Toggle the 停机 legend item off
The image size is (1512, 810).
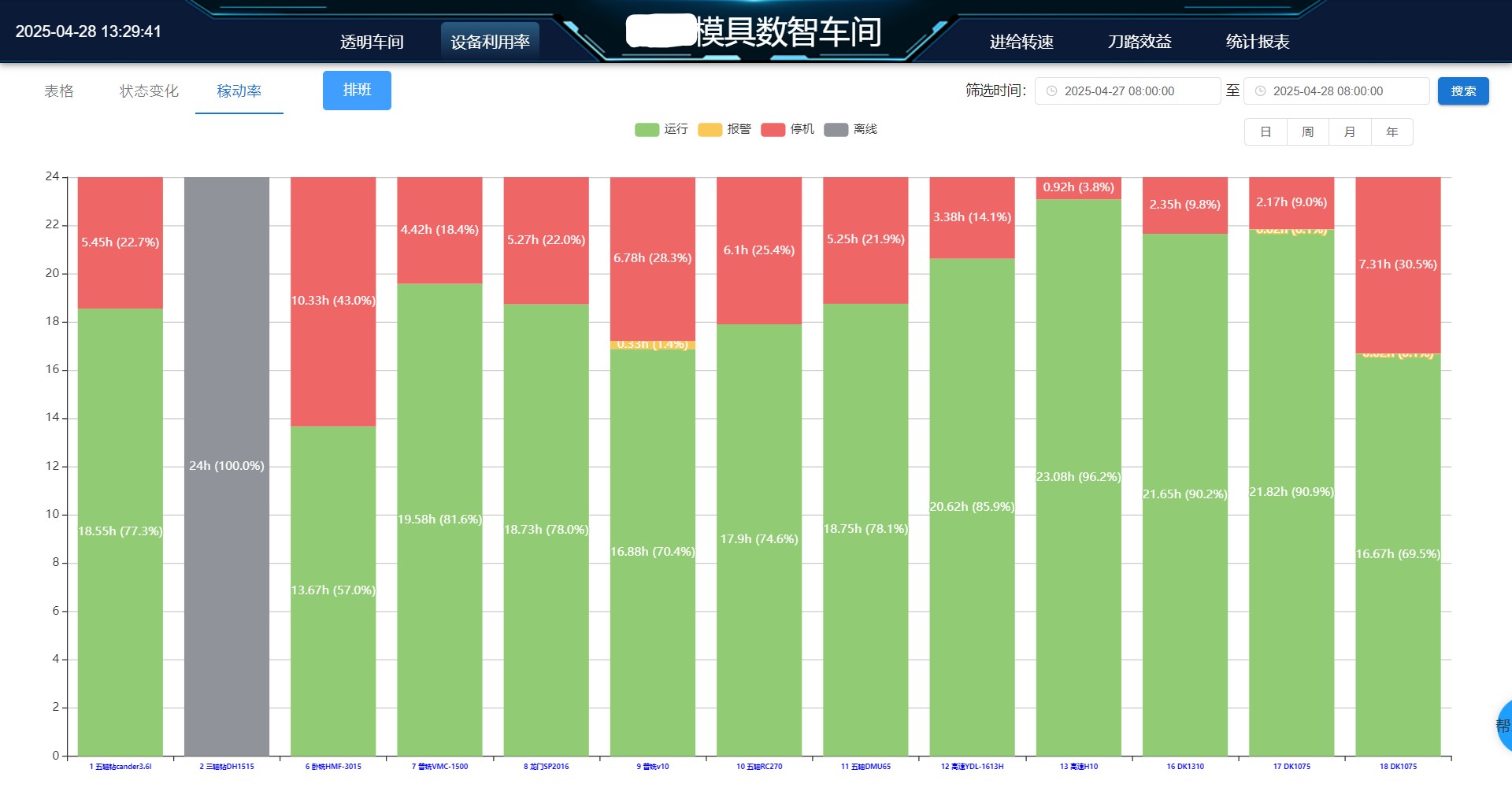785,129
